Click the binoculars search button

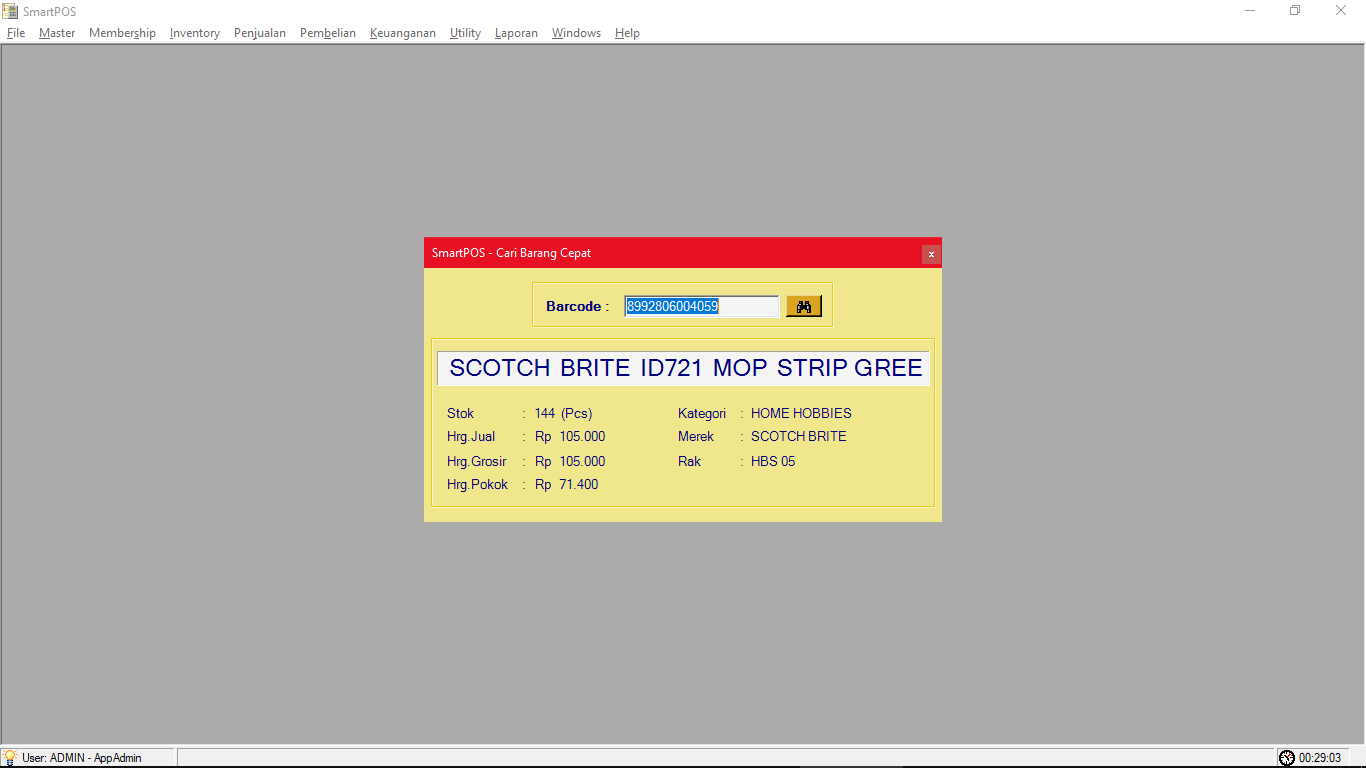tap(804, 306)
